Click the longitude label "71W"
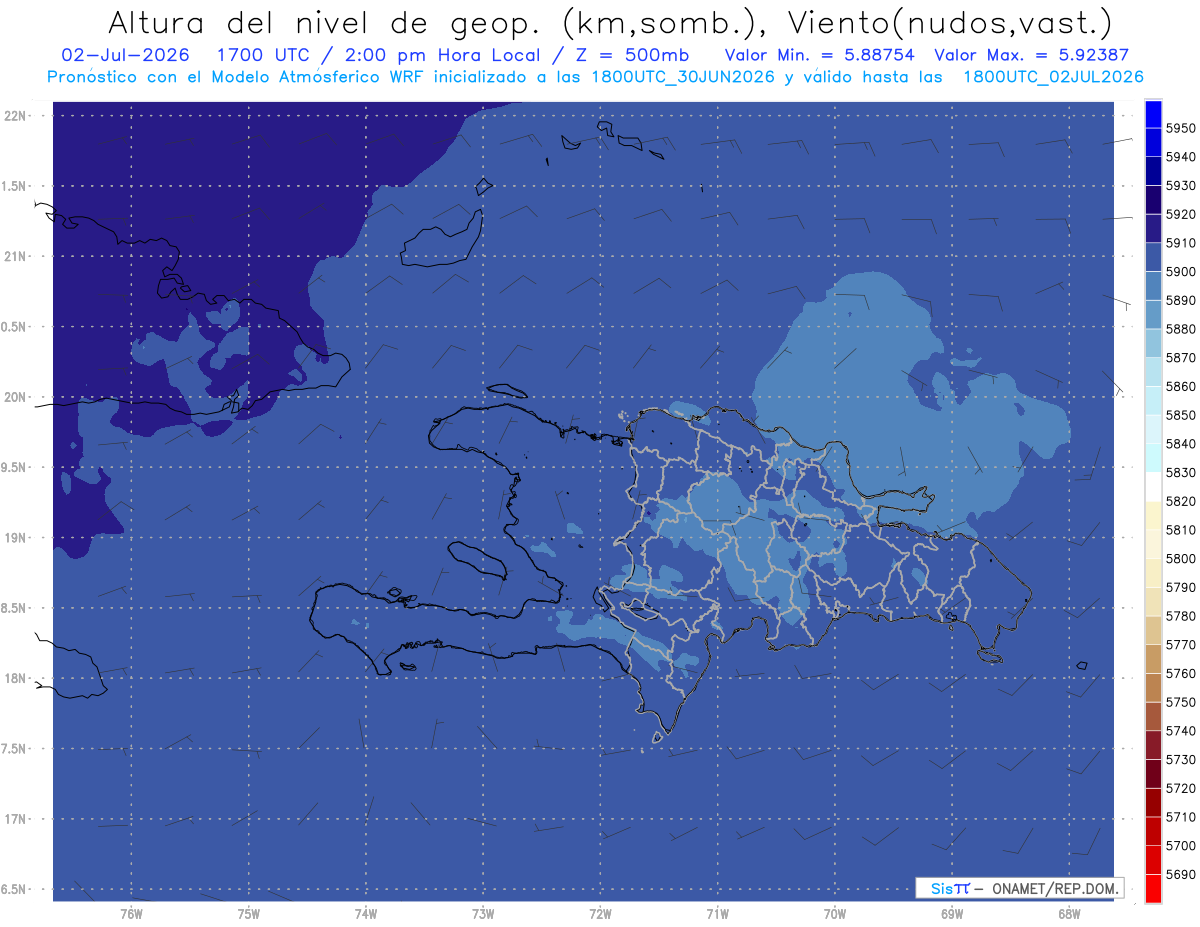Viewport: 1200px width, 927px height. 717,914
